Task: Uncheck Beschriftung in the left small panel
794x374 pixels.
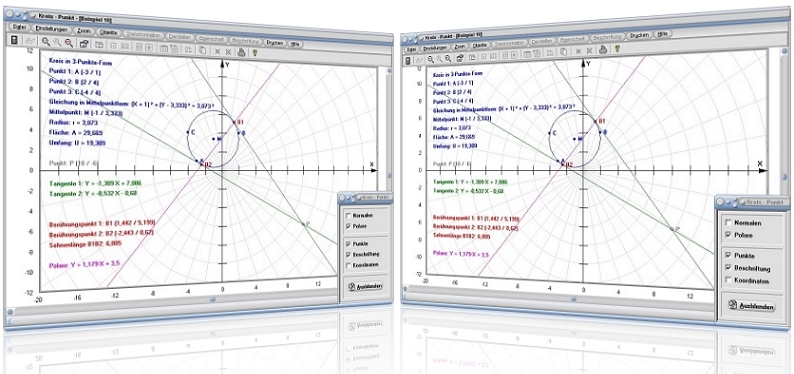Action: 347,254
